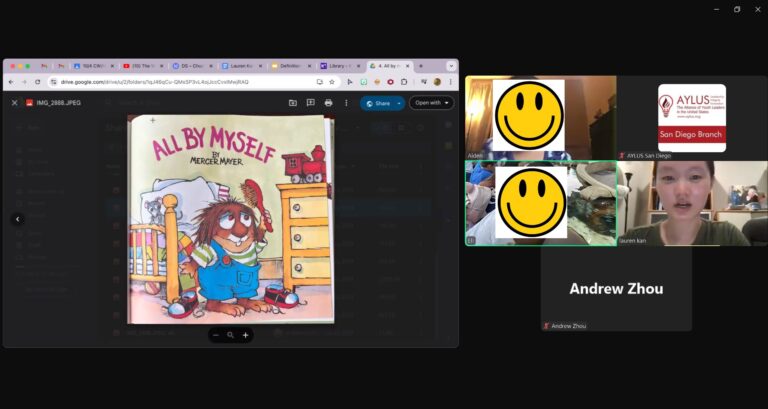Switch to the first Gmail tab
Screen dimensions: 768x409
point(44,66)
